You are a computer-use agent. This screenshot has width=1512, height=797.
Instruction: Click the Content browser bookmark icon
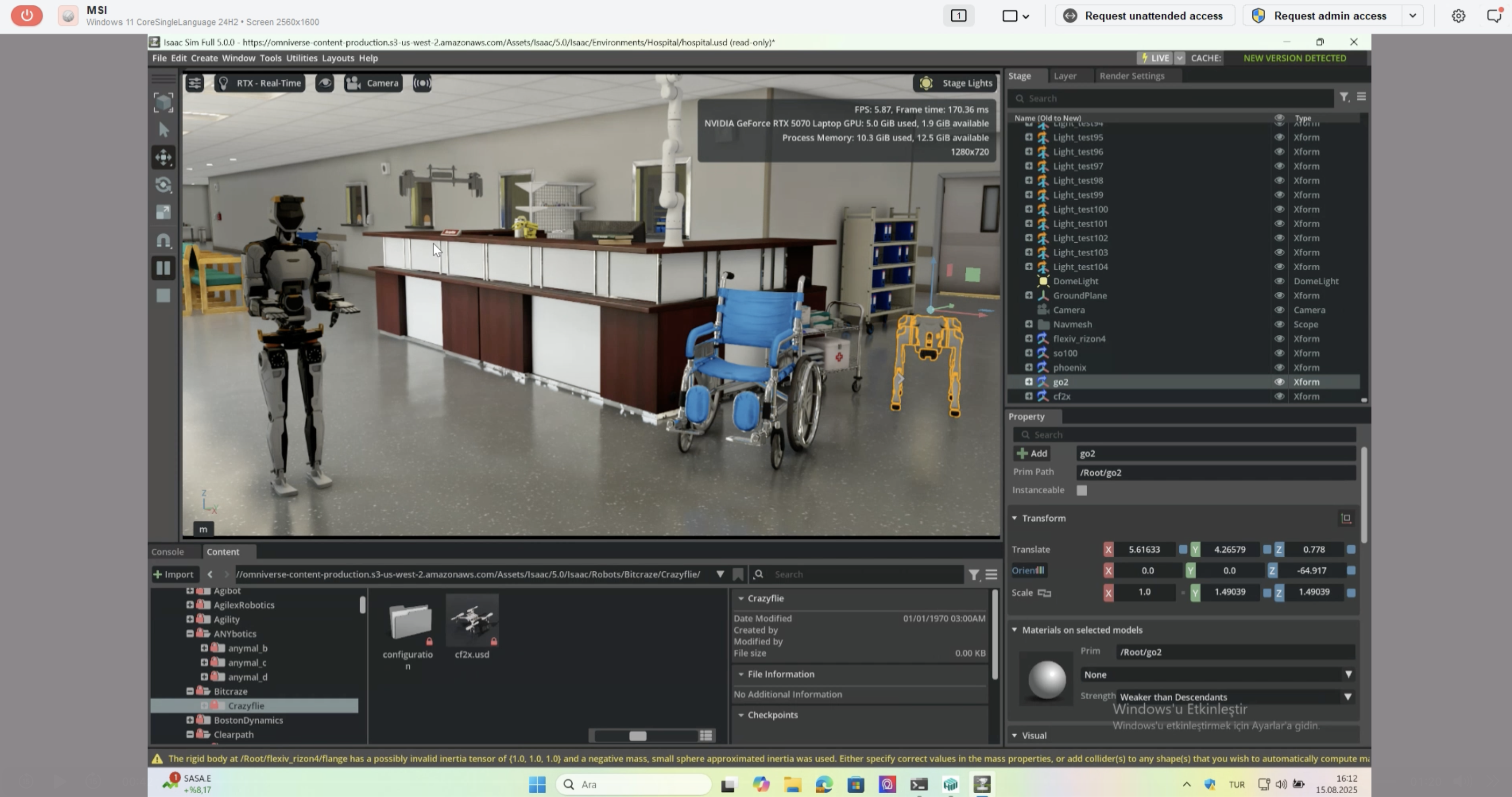click(x=738, y=575)
